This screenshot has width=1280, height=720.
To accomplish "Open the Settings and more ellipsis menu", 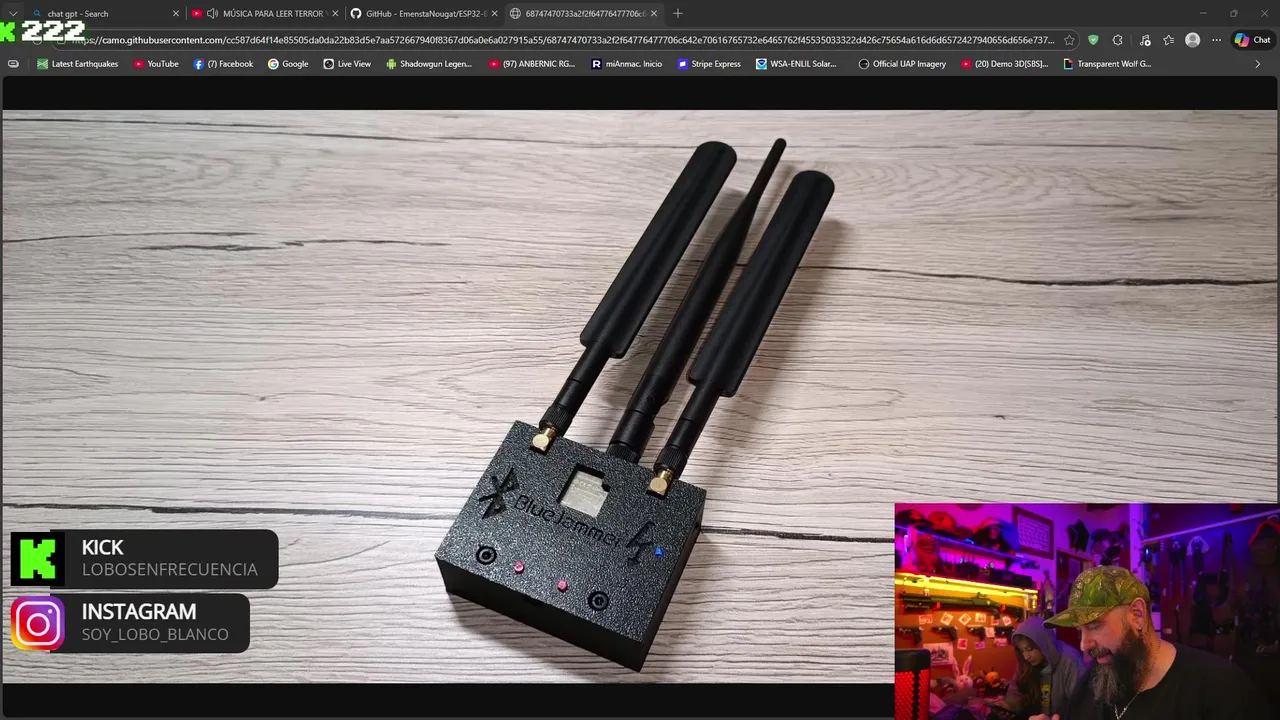I will 1216,40.
